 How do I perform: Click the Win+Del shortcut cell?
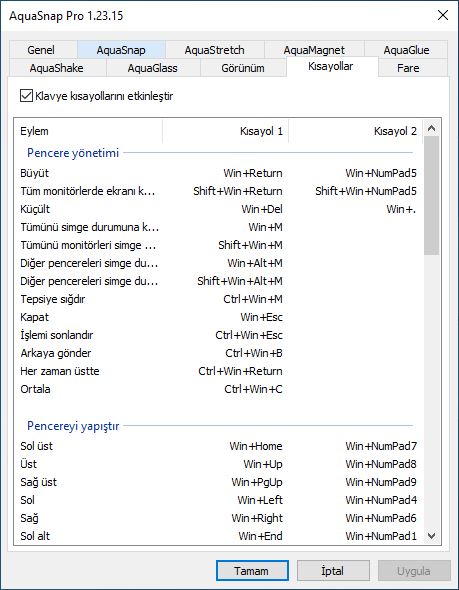point(262,209)
